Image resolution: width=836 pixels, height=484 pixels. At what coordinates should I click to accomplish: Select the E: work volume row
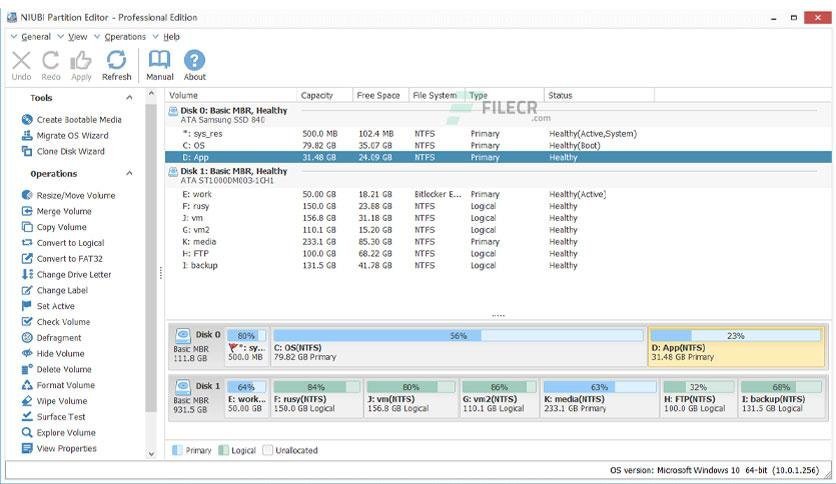pos(498,195)
